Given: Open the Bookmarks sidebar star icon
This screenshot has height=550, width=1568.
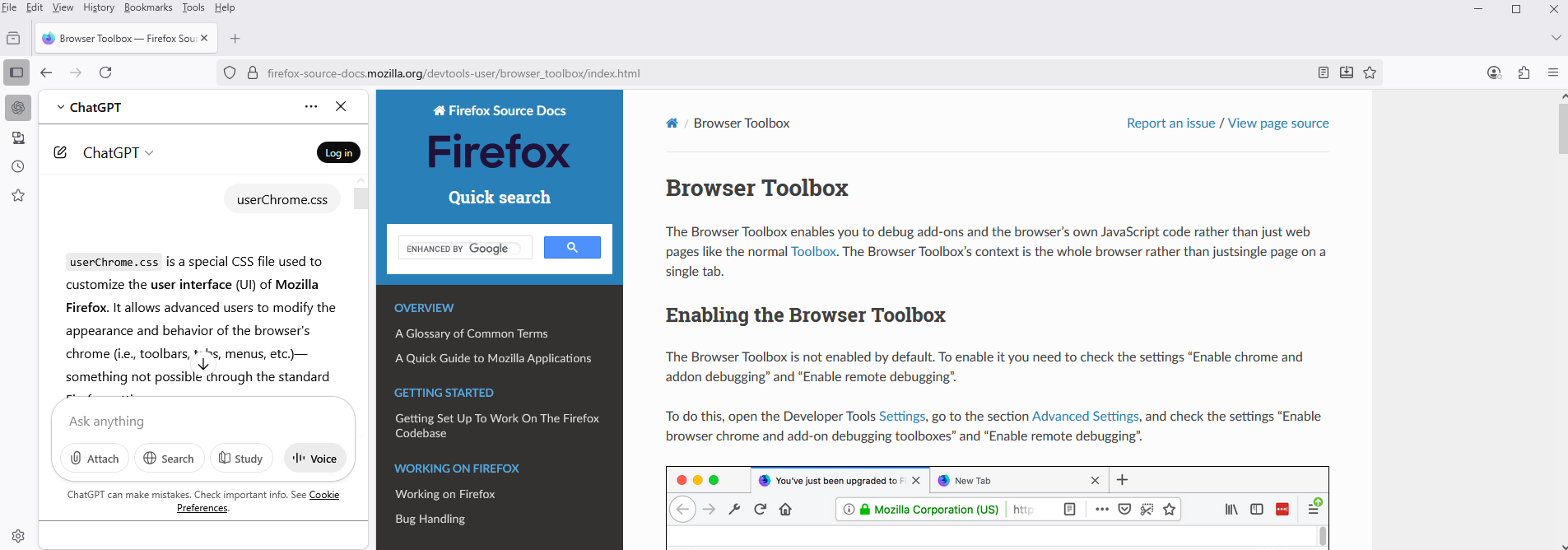Looking at the screenshot, I should point(18,196).
